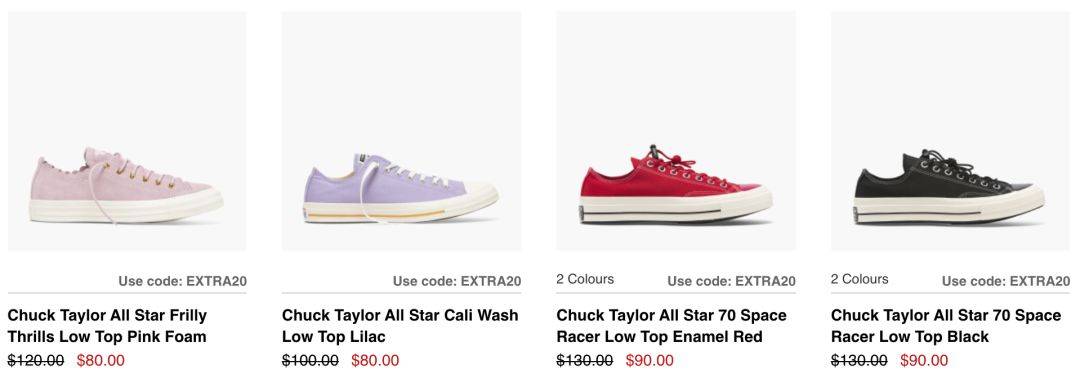Open the black Space Racer shoe image
The width and height of the screenshot is (1080, 392).
click(951, 131)
